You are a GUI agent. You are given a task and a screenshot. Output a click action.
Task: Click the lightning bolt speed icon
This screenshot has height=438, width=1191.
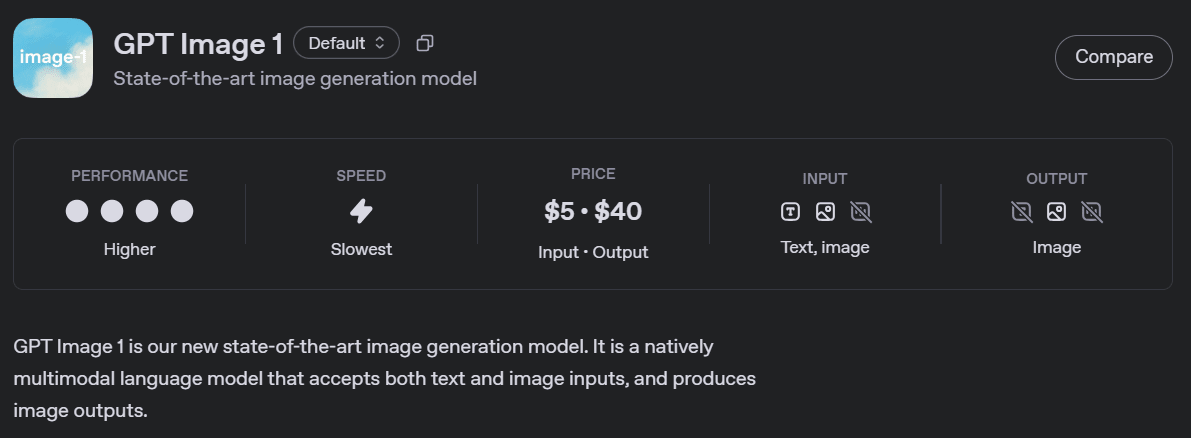pyautogui.click(x=361, y=211)
